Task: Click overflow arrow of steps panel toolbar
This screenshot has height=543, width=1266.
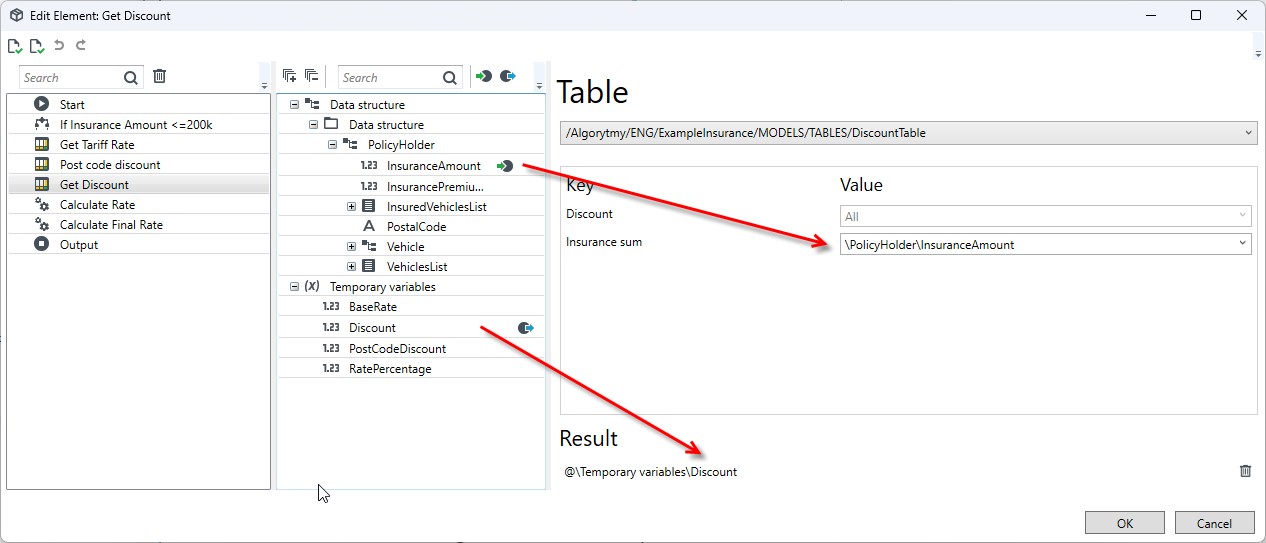Action: coord(264,85)
